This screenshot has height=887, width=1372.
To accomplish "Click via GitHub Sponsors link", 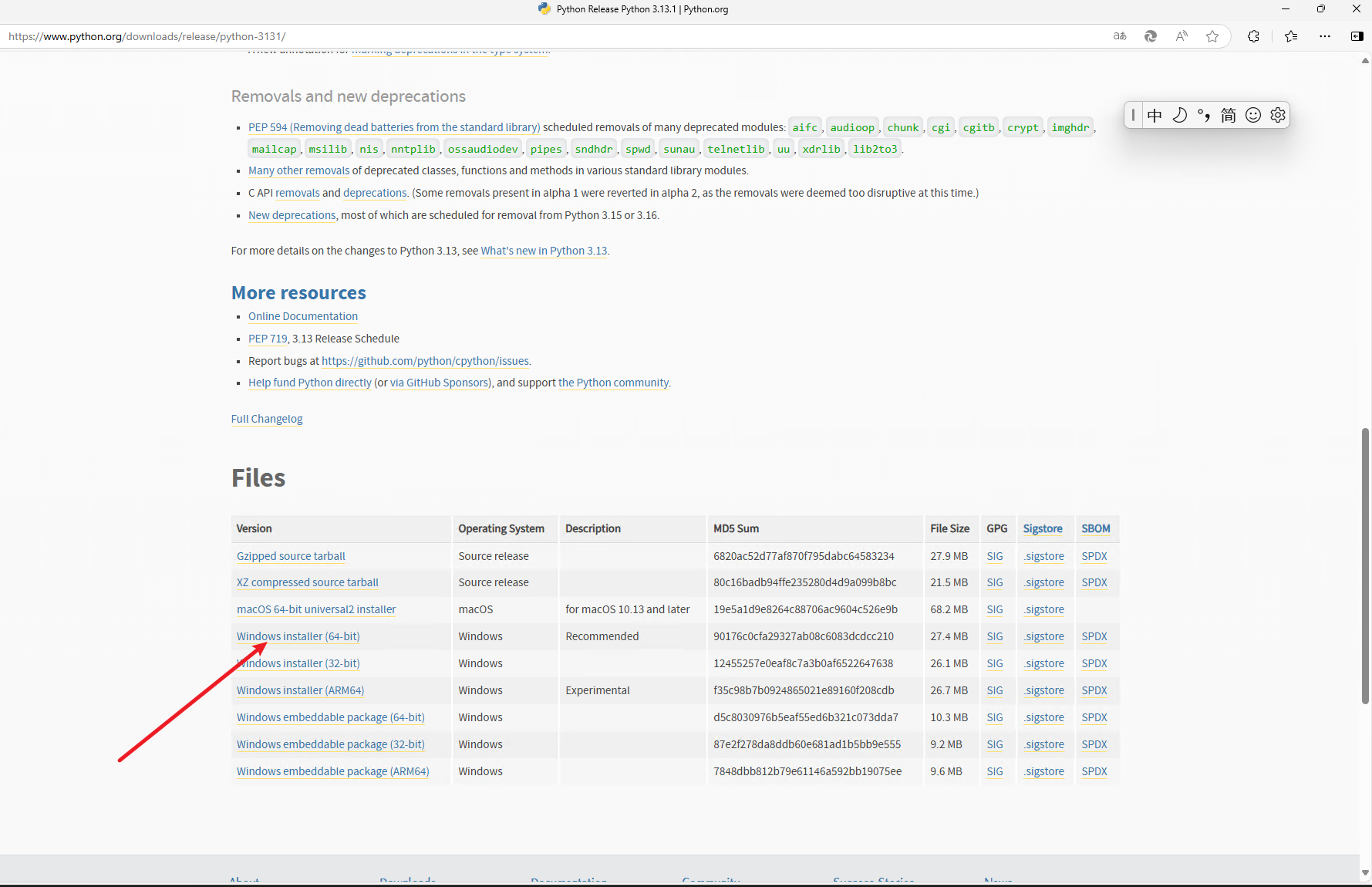I will point(440,383).
